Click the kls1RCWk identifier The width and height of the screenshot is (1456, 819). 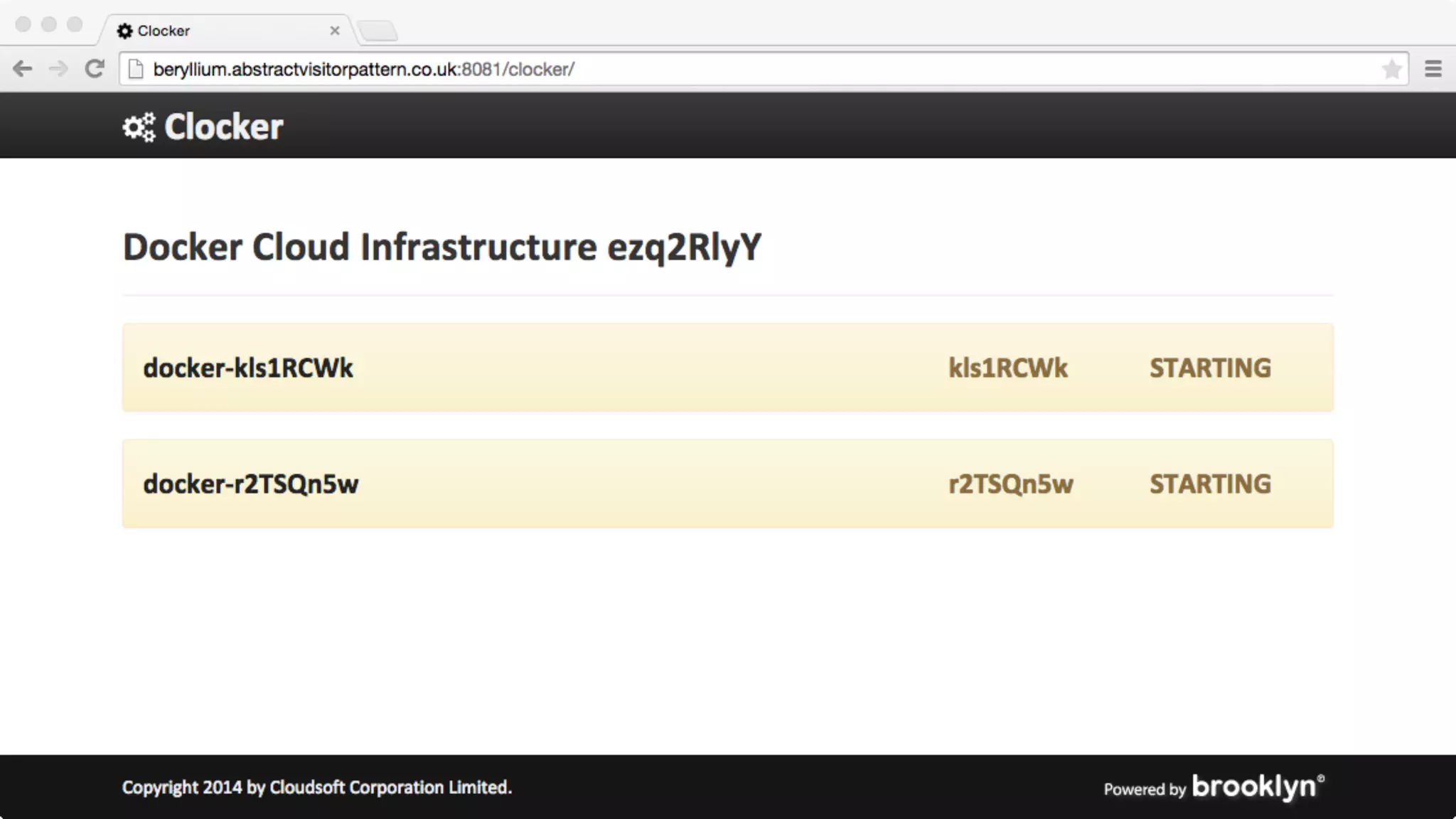click(1007, 368)
